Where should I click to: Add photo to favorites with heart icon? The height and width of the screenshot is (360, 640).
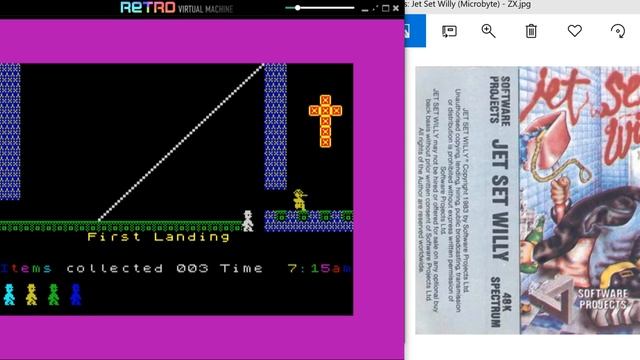pyautogui.click(x=574, y=31)
